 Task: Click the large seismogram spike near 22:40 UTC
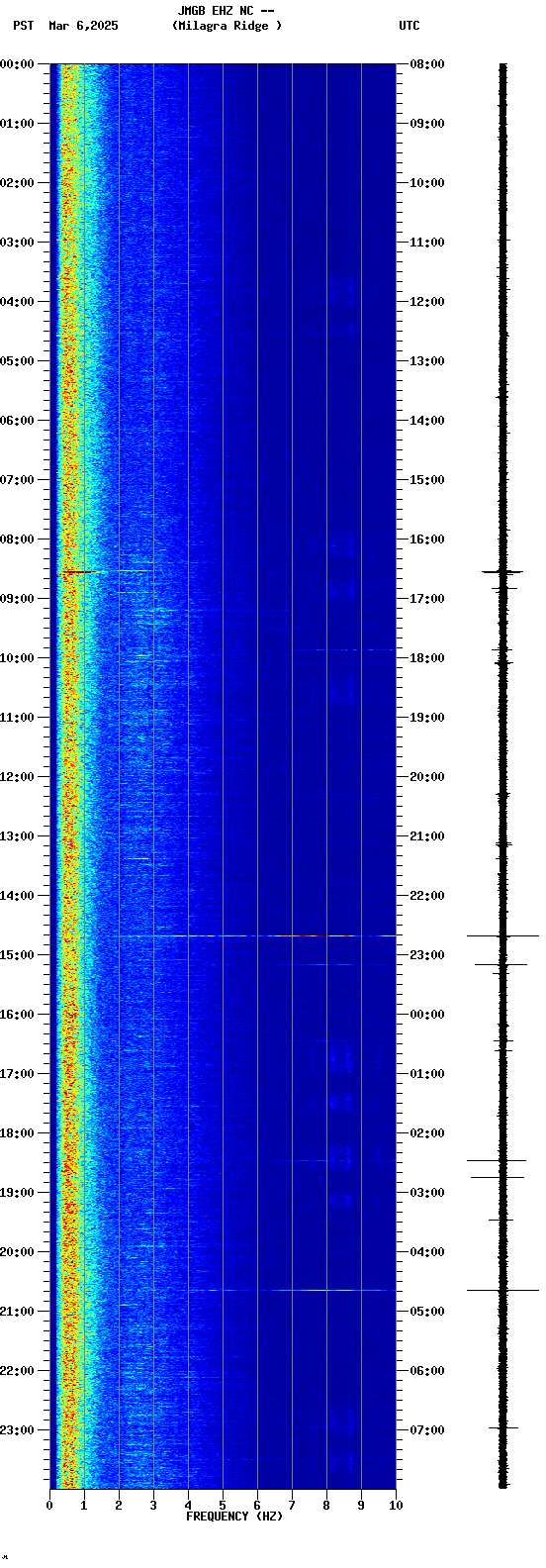(503, 935)
